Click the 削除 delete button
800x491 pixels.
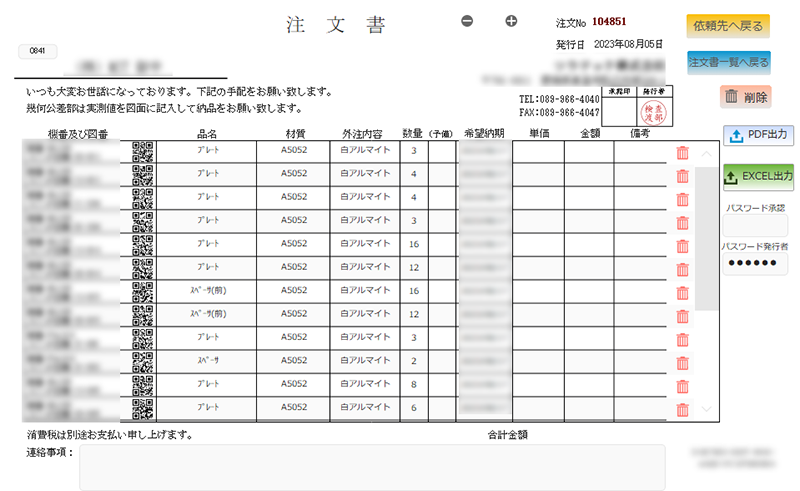click(744, 97)
